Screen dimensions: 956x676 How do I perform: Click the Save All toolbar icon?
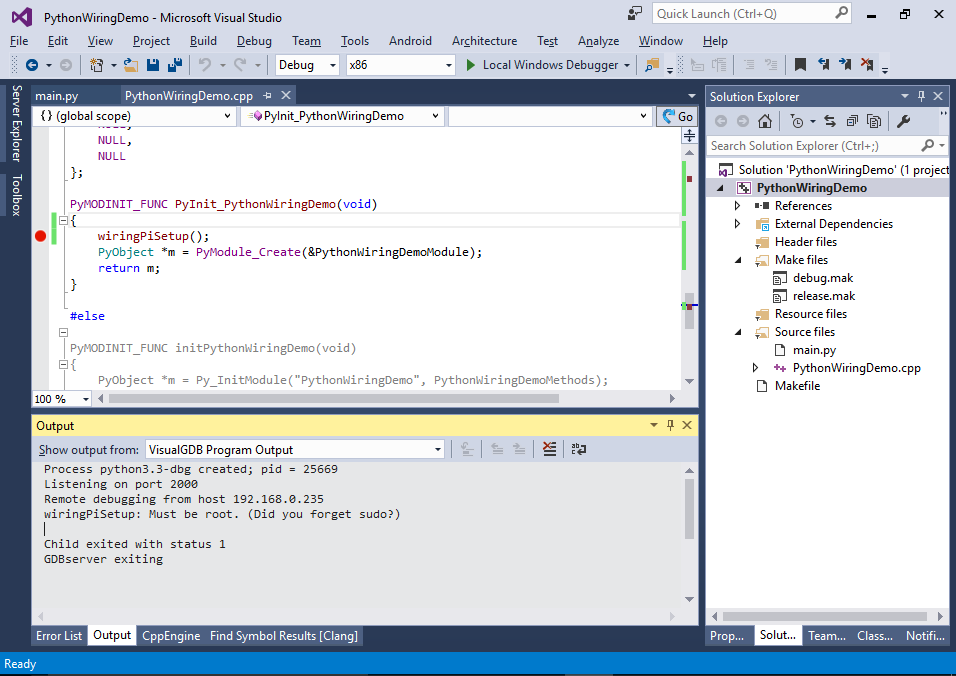[x=175, y=65]
